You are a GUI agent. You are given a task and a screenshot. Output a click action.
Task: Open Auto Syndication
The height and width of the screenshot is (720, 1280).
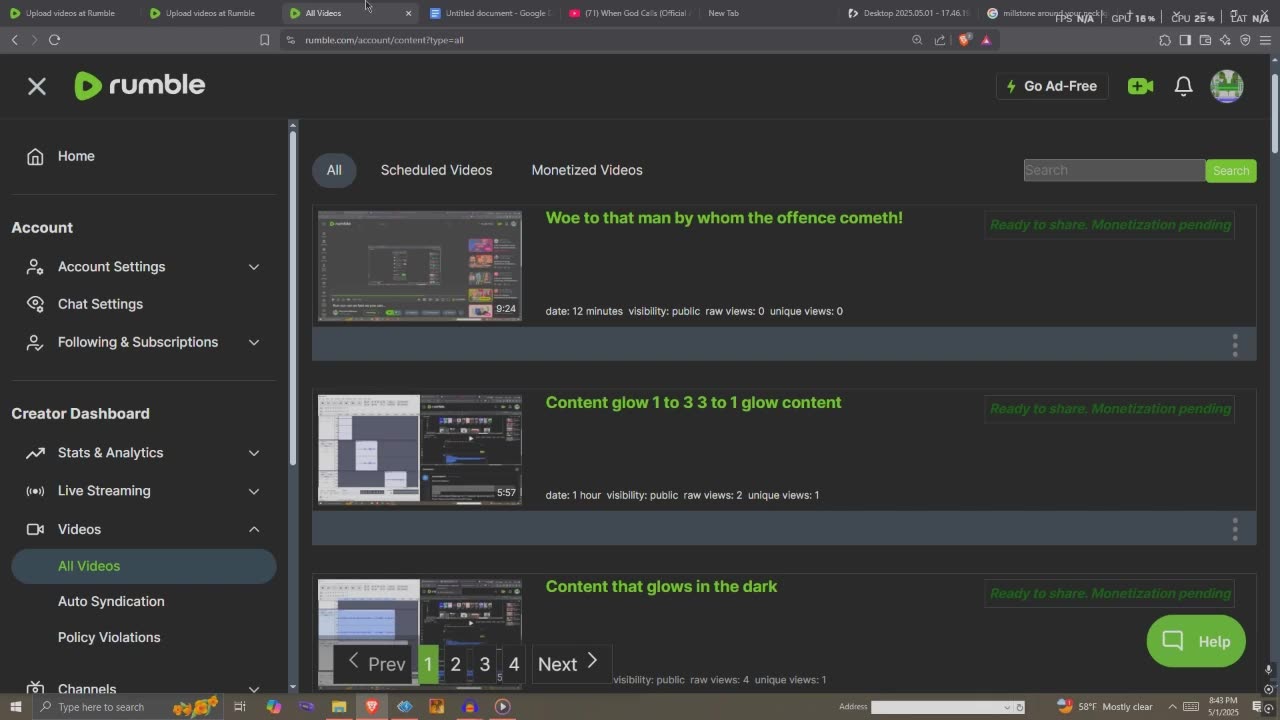pyautogui.click(x=111, y=601)
